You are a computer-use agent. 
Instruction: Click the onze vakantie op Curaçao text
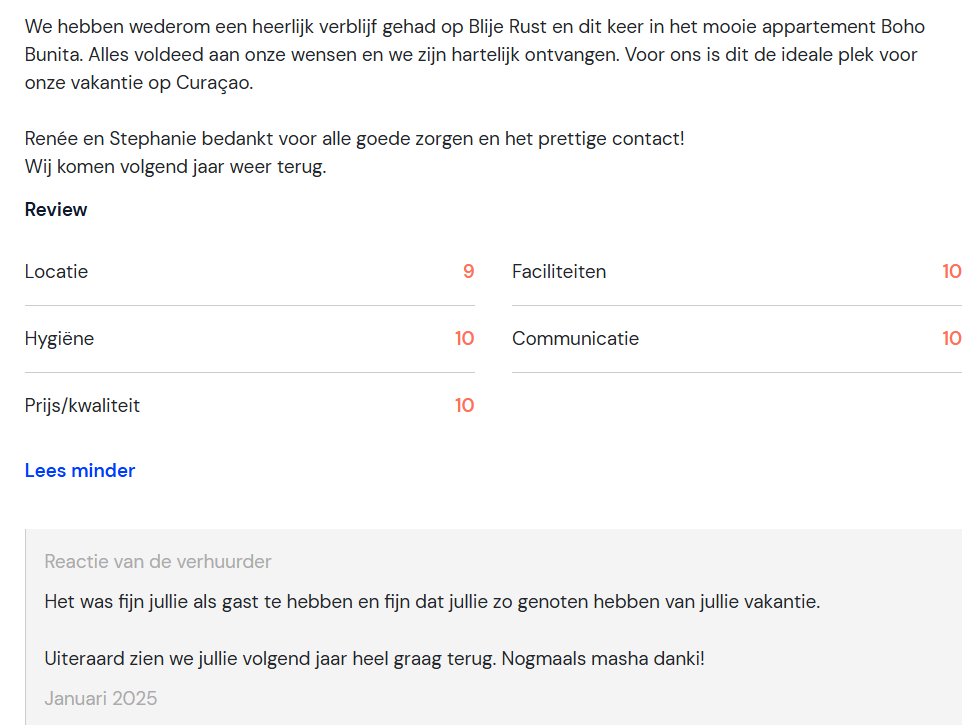139,83
